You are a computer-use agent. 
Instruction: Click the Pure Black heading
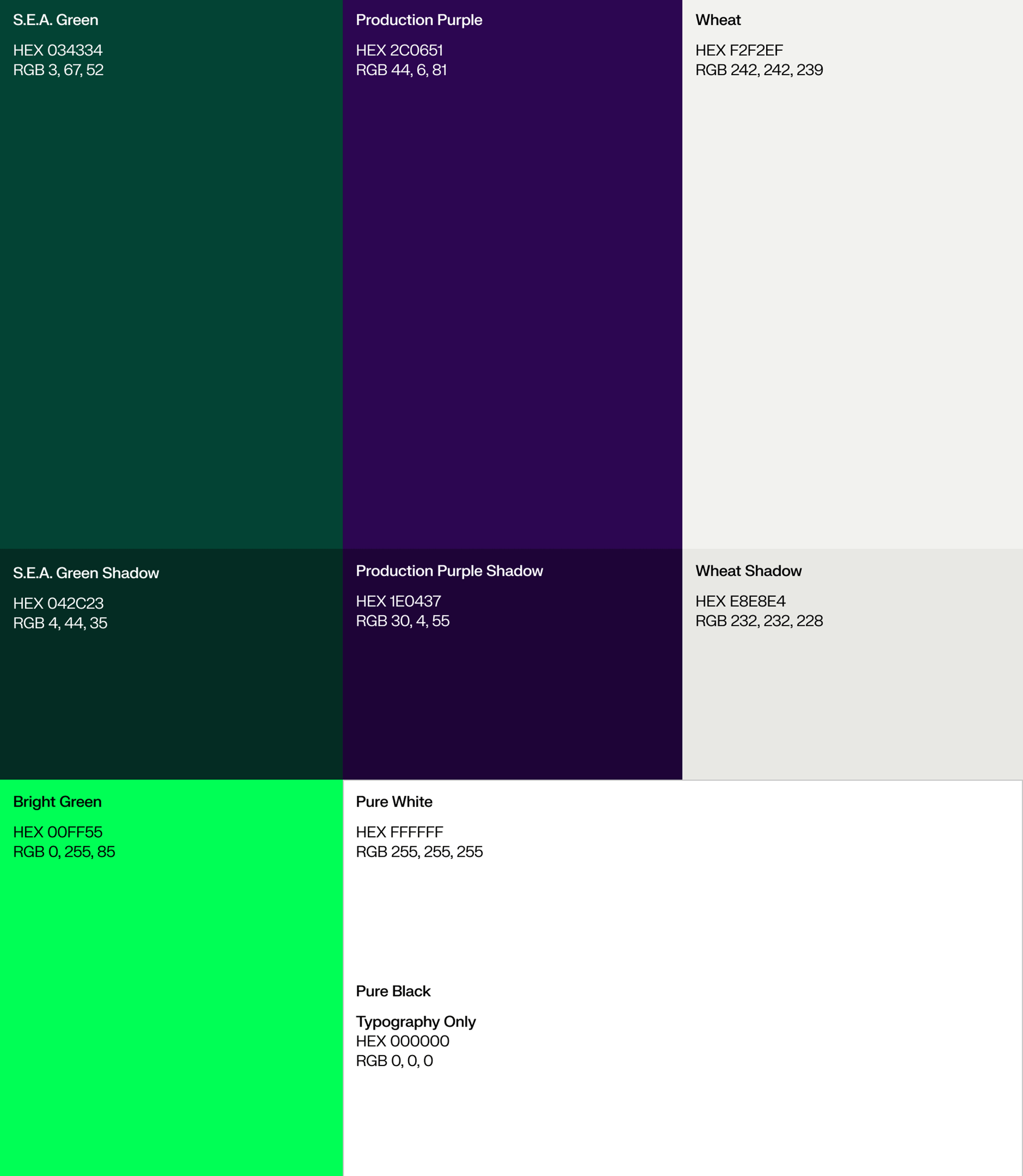pyautogui.click(x=393, y=991)
